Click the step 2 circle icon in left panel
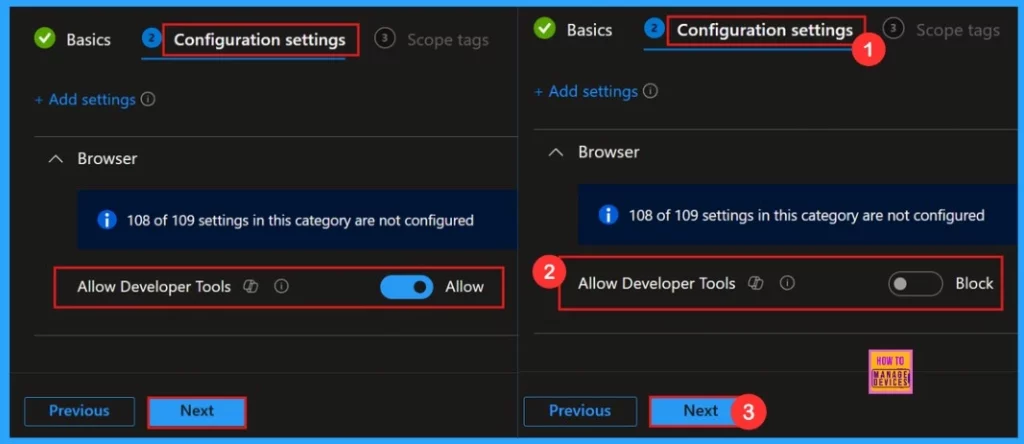Screen dimensions: 1024x444 151,39
